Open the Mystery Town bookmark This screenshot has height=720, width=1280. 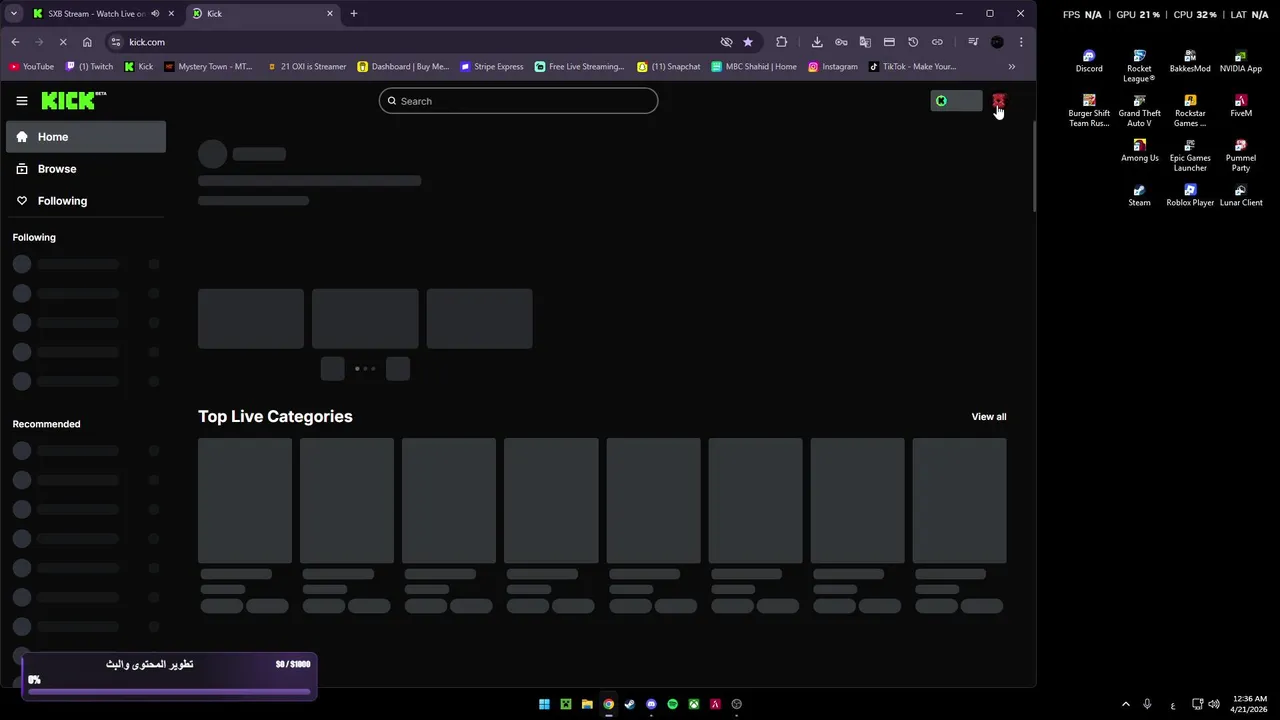click(209, 67)
